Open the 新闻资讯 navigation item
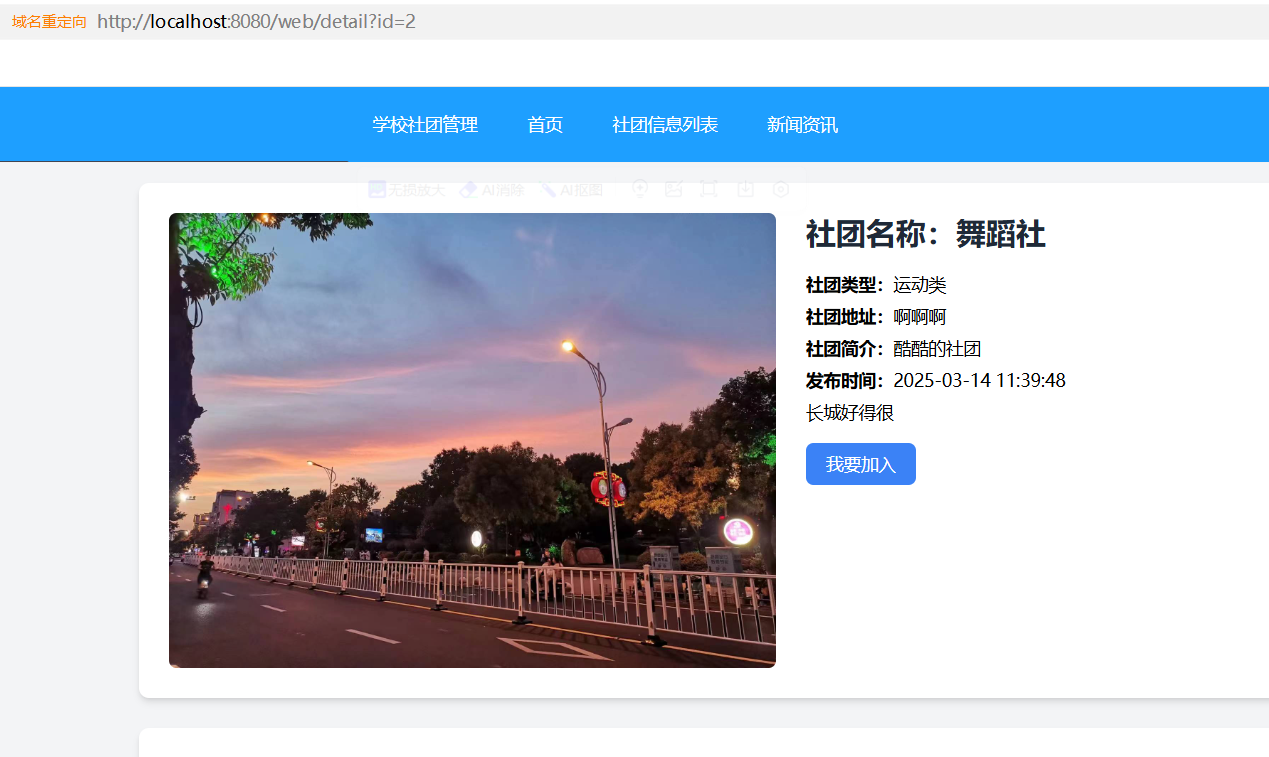The height and width of the screenshot is (757, 1269). click(x=802, y=125)
